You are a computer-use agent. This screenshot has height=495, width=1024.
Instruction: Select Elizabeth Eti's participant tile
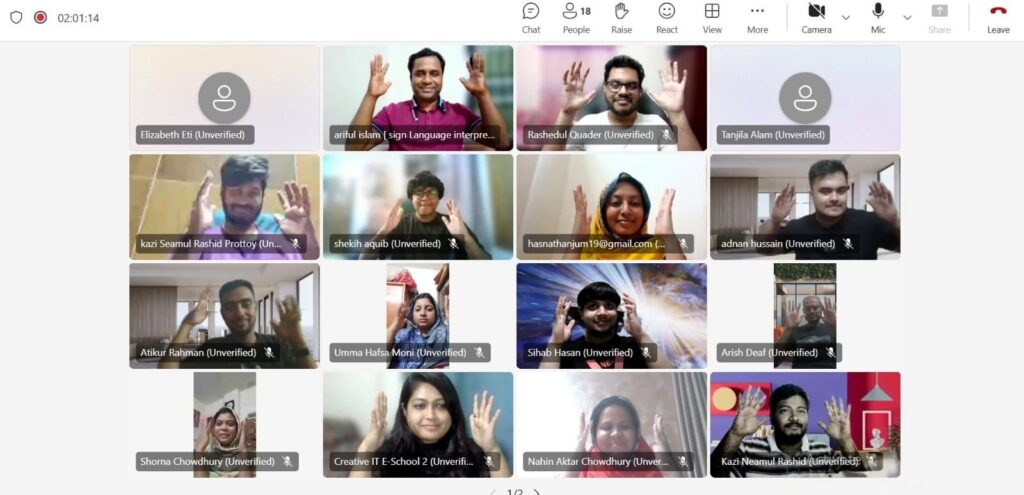(x=224, y=97)
